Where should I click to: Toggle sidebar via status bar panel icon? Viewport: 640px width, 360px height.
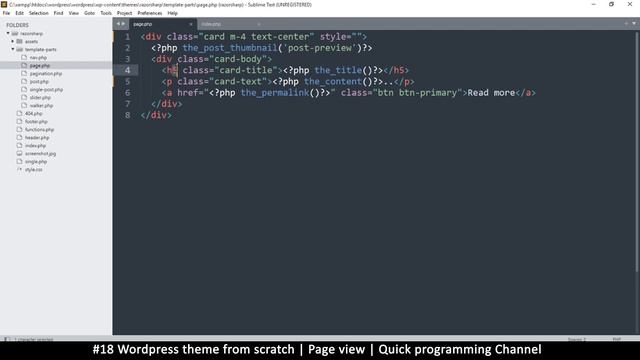[7, 339]
